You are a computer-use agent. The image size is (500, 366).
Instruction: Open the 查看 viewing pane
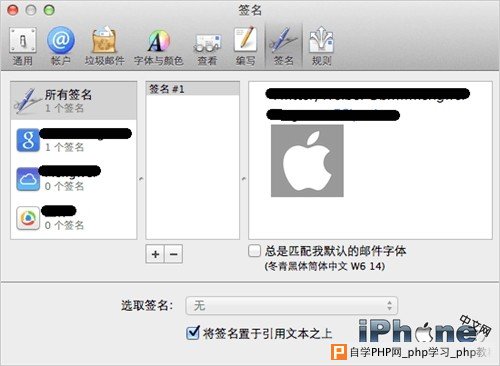coord(207,46)
